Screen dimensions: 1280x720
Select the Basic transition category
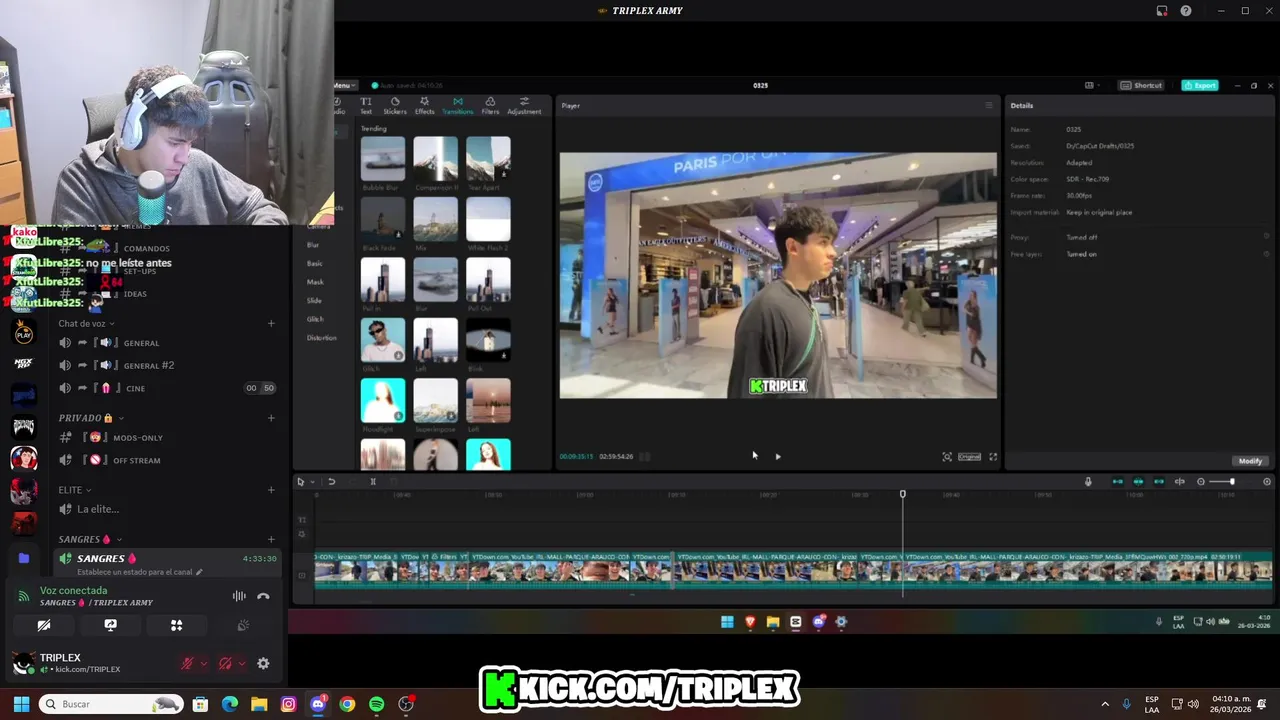click(315, 263)
